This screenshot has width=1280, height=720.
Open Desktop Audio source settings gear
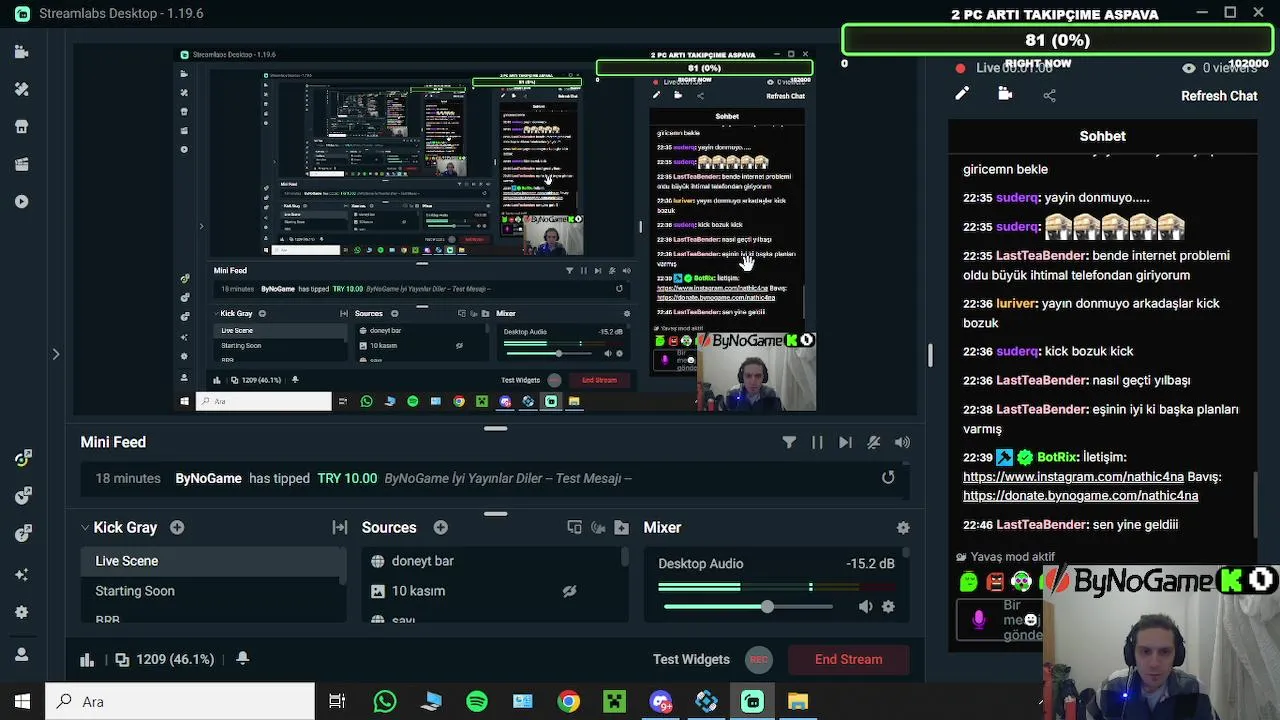coord(888,606)
